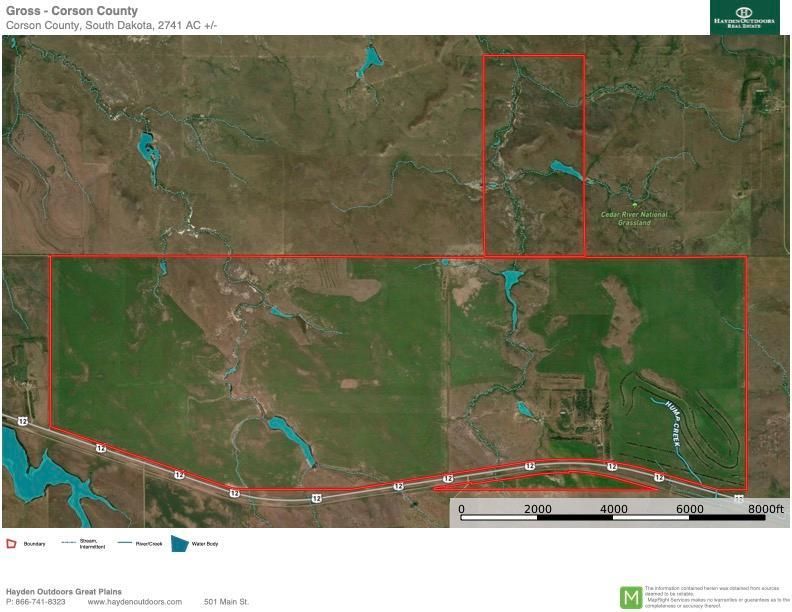Click the Stream, Intermittent legend line symbol

pos(68,543)
